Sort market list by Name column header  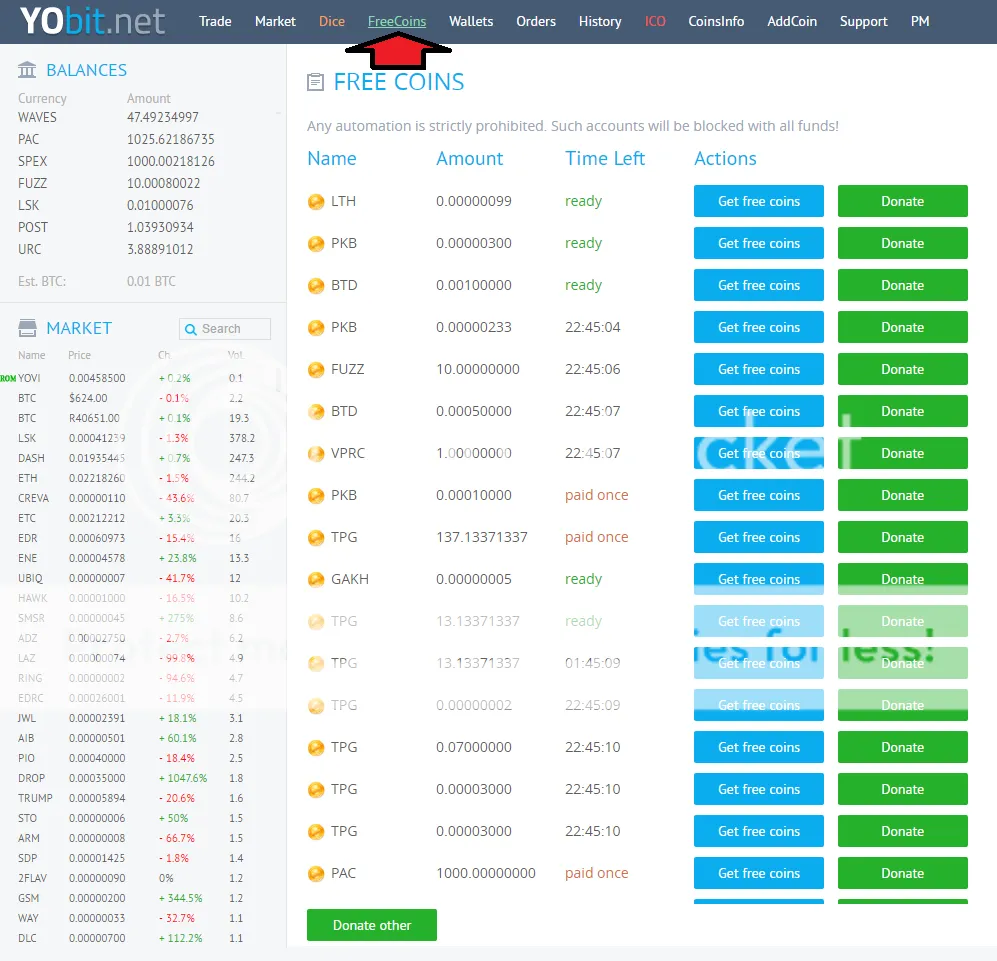[x=31, y=355]
